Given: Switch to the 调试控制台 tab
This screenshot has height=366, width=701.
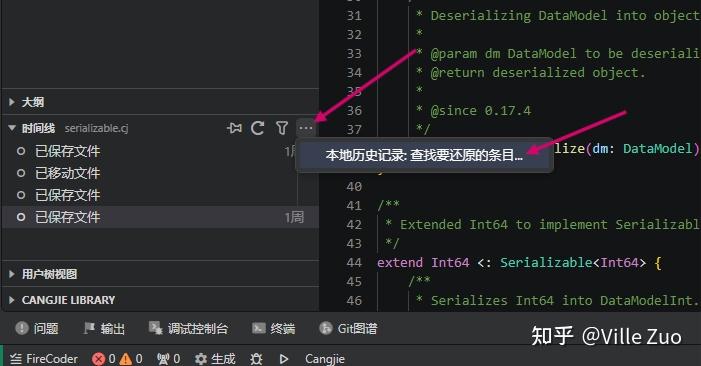Looking at the screenshot, I should coord(188,328).
